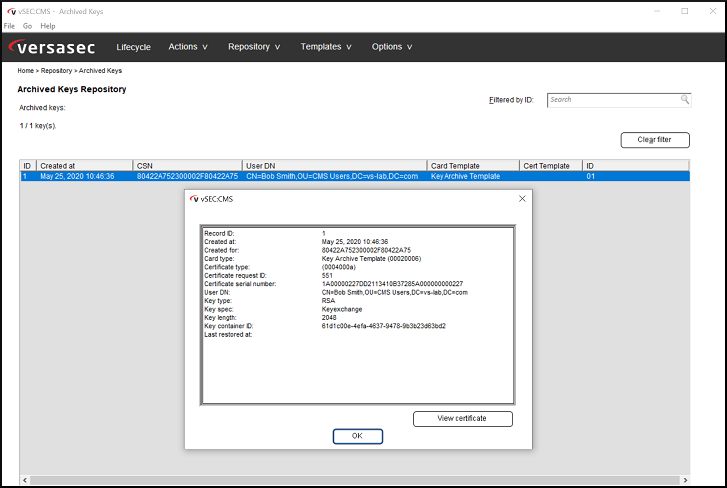Image resolution: width=727 pixels, height=488 pixels.
Task: Sort by the Cert Template column header
Action: (x=551, y=166)
